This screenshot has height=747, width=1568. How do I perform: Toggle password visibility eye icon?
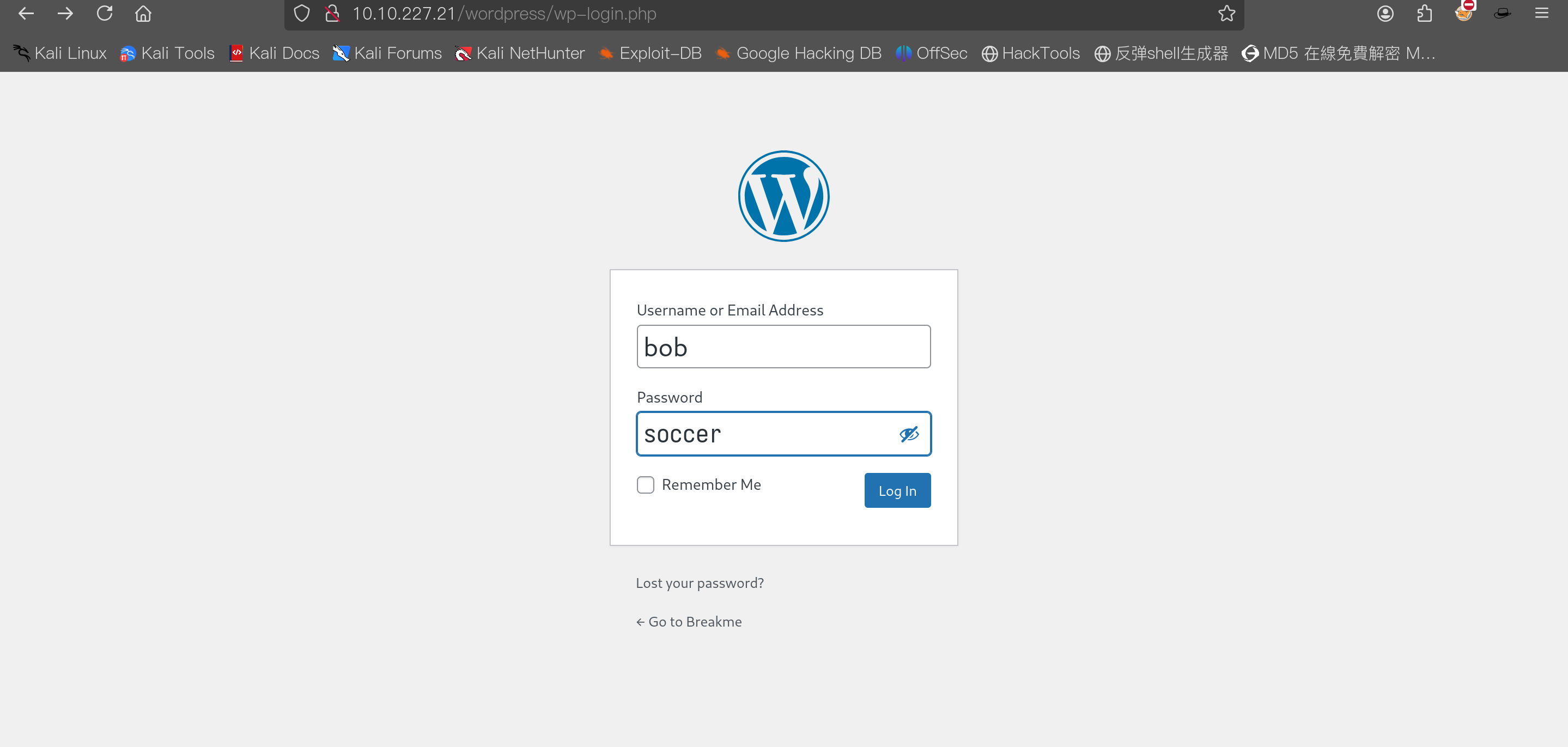909,434
